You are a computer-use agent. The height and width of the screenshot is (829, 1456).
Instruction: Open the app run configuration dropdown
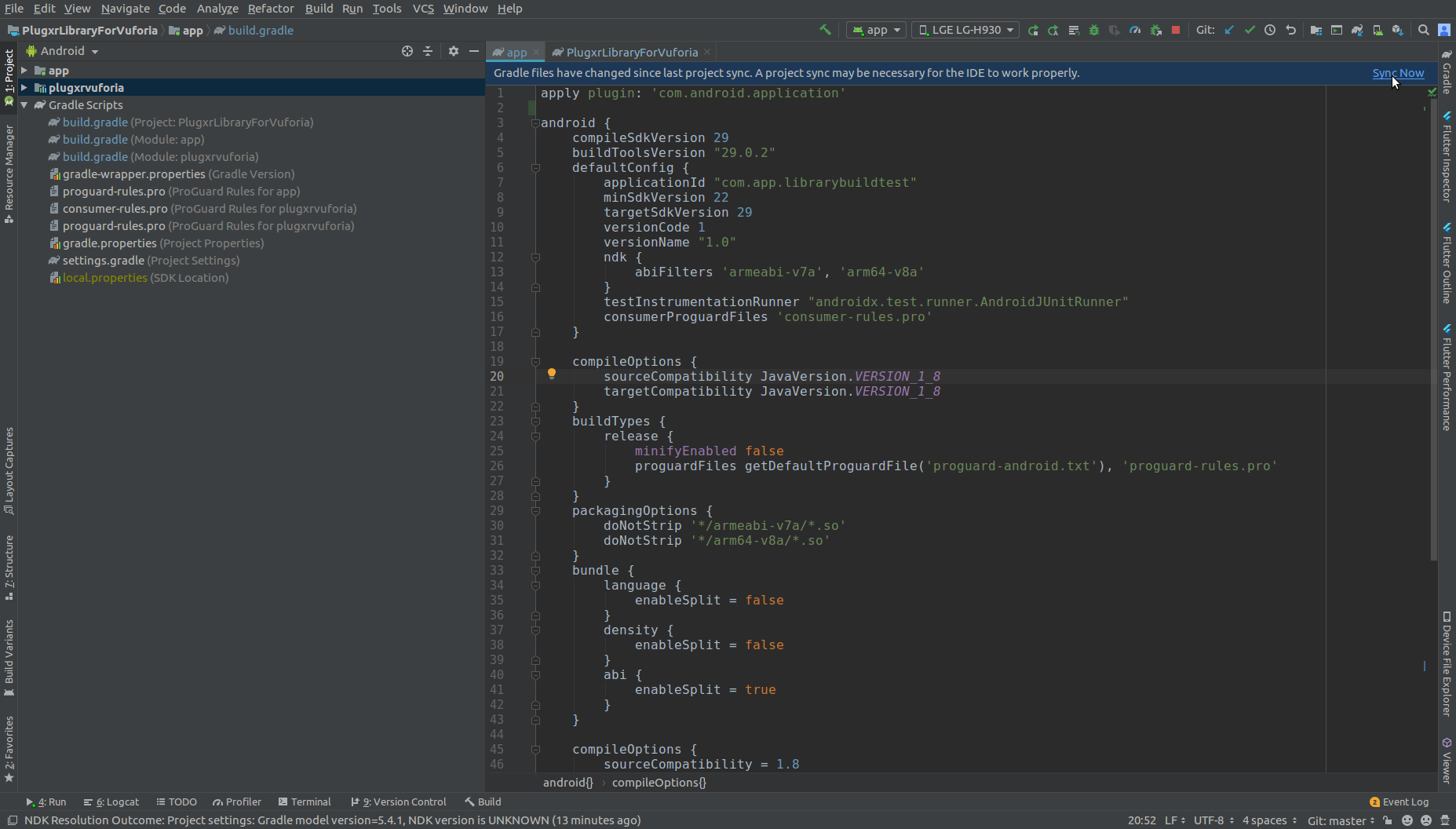(x=877, y=30)
